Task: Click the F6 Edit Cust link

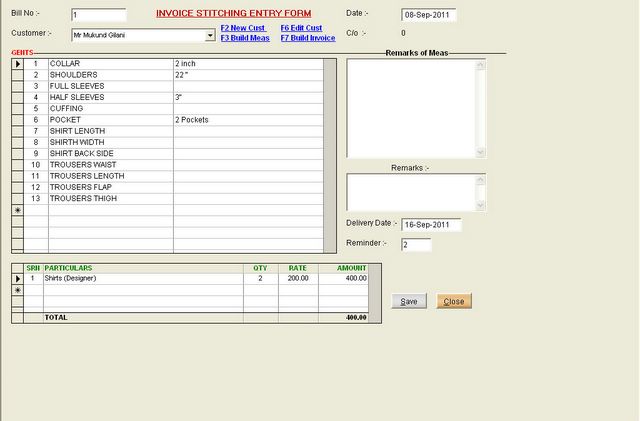Action: [301, 28]
